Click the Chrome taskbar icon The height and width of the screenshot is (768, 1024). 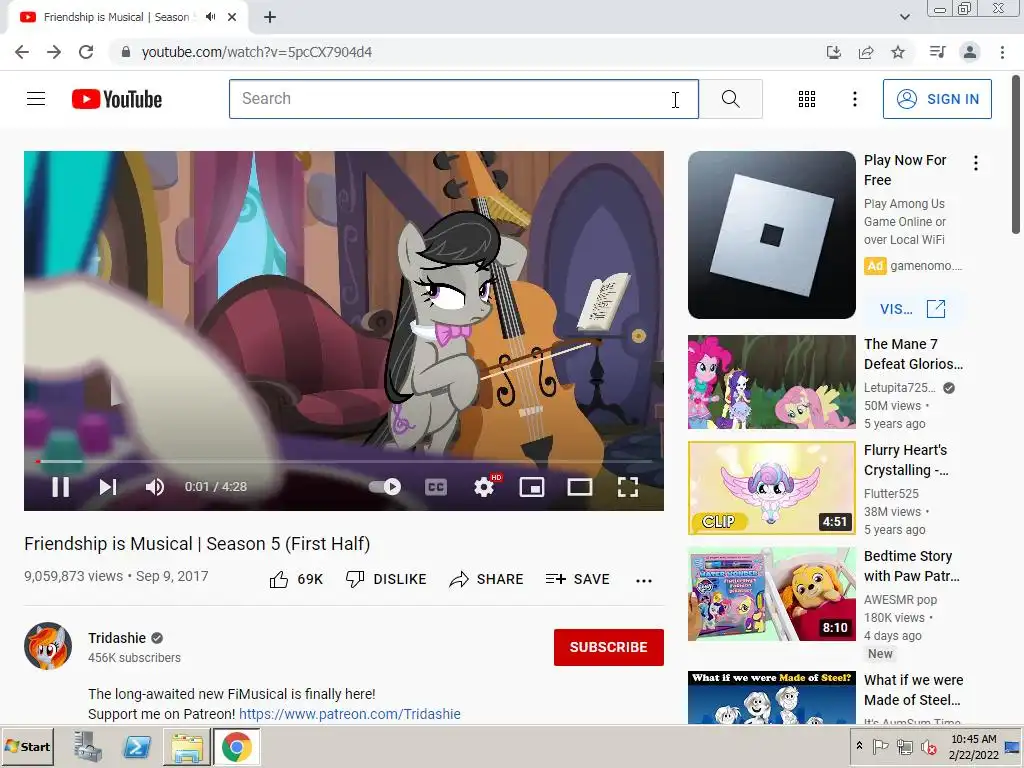click(x=236, y=747)
